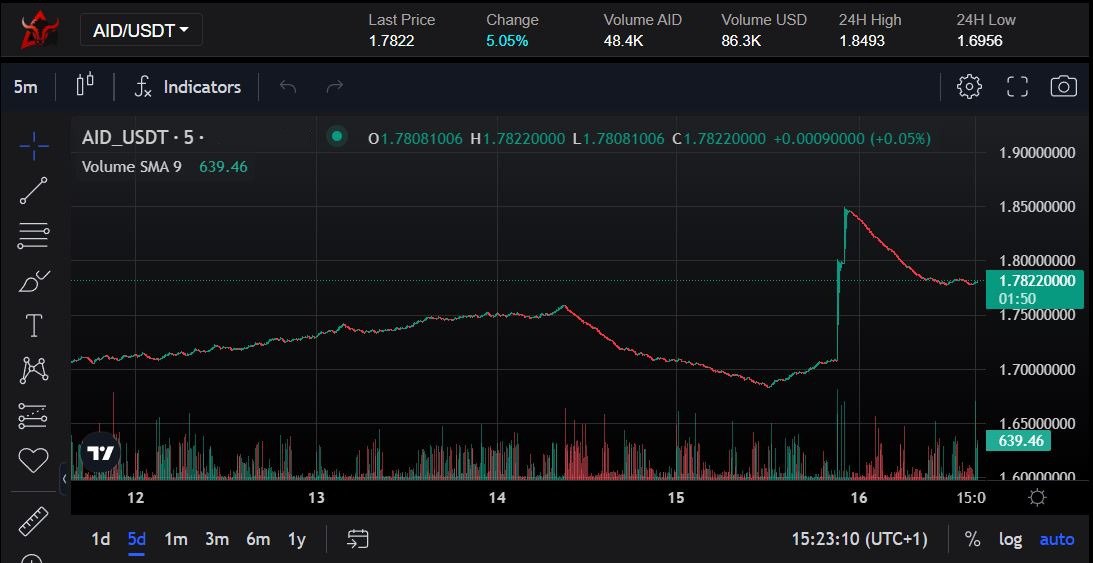This screenshot has height=563, width=1093.
Task: Set range to 1y
Action: tap(297, 539)
